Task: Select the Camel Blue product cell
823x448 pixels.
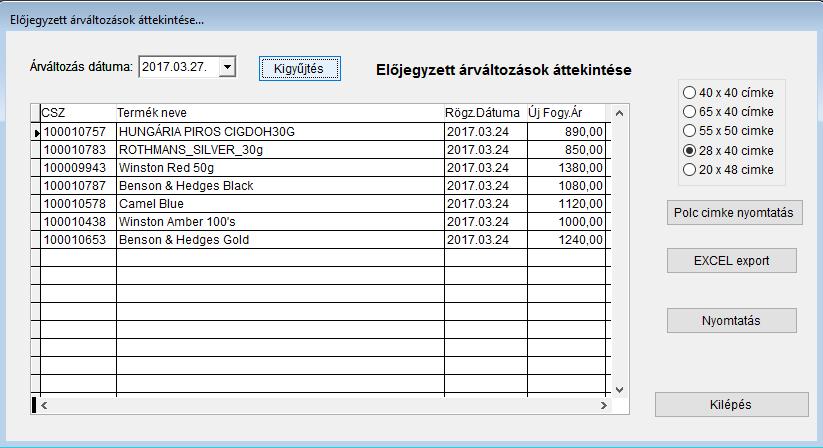Action: [x=280, y=204]
